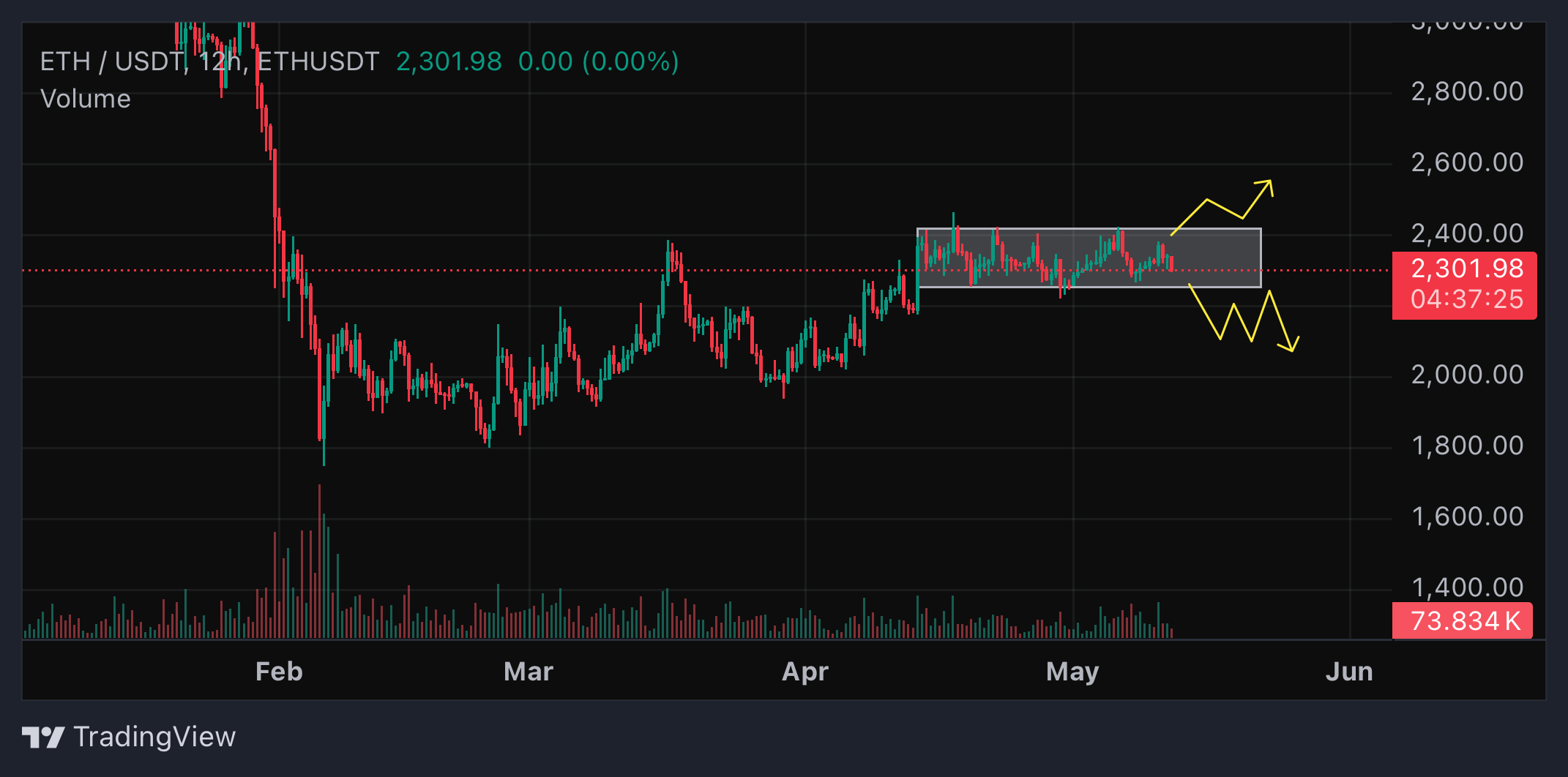
Task: Click the red 2,301.98 current price tag
Action: [x=1467, y=269]
